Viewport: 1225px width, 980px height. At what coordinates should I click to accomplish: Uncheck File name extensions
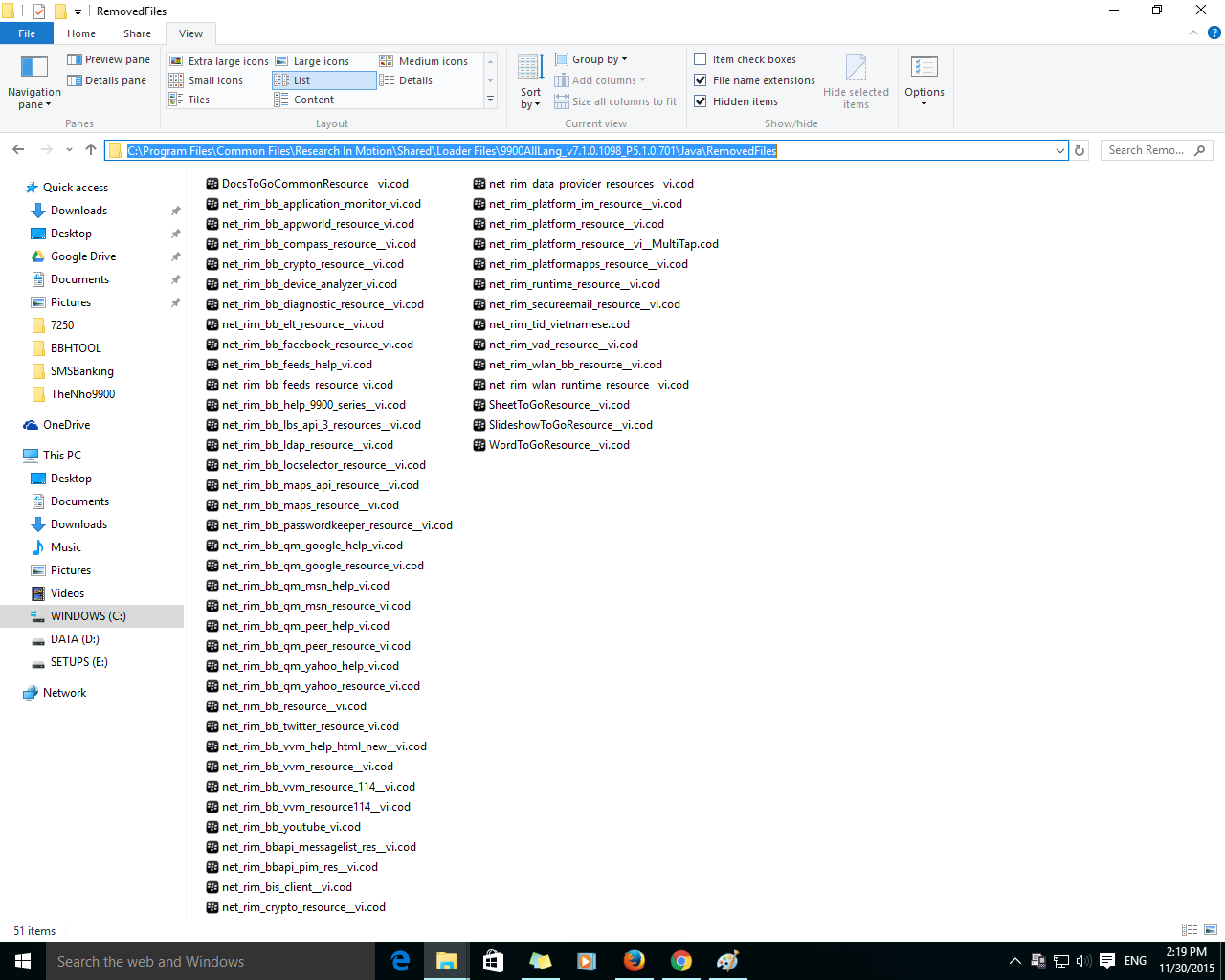(x=701, y=80)
